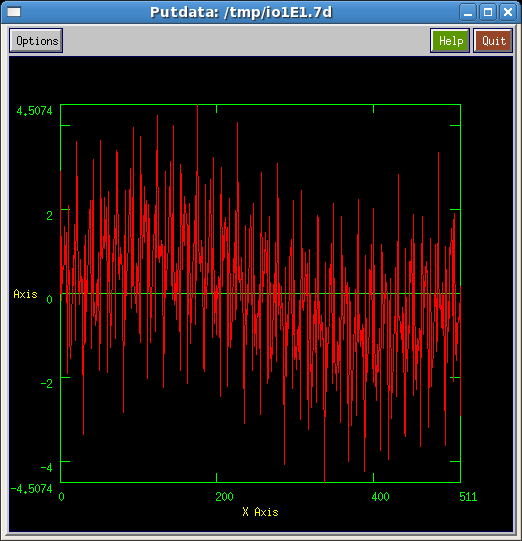This screenshot has width=522, height=541.
Task: Click the X Axis label
Action: tap(260, 512)
